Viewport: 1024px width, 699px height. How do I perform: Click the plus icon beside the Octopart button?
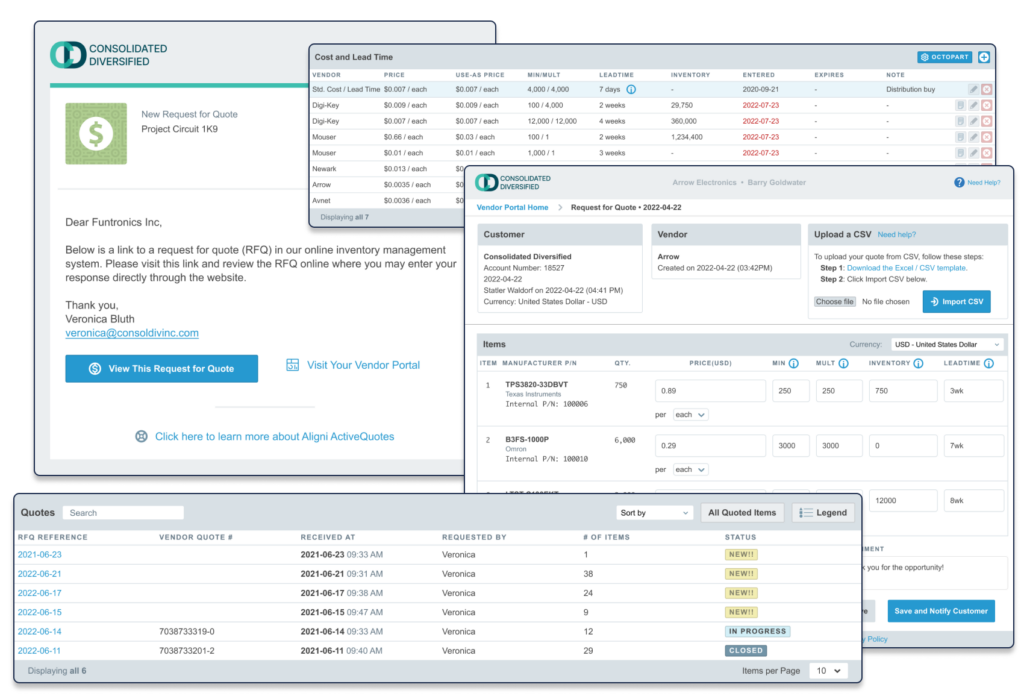pos(984,57)
